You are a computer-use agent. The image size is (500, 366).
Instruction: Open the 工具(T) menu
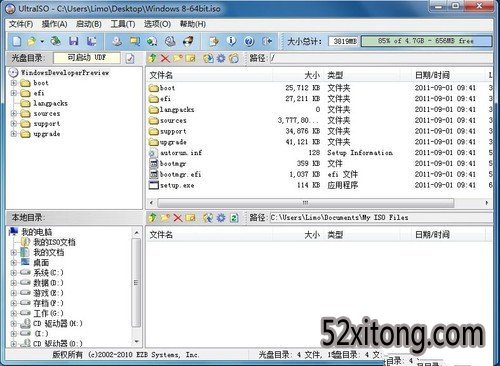point(123,24)
